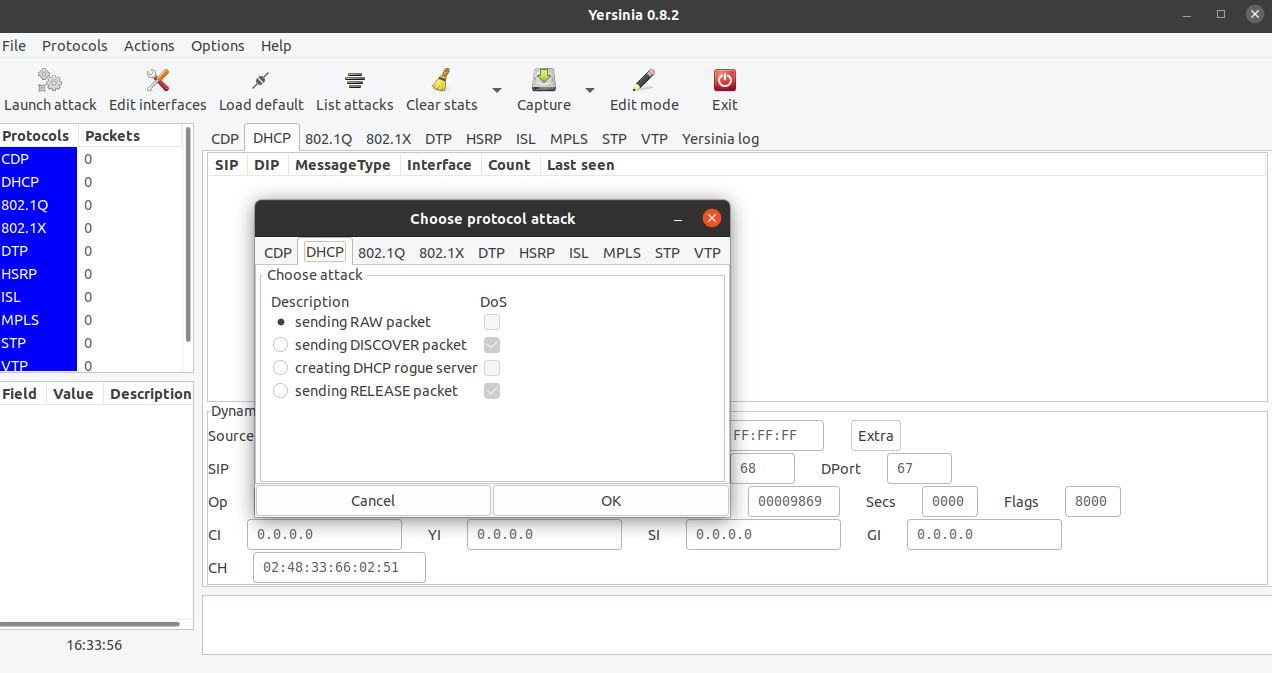This screenshot has height=673, width=1272.
Task: Open Yersinia log tab in main window
Action: [x=720, y=139]
